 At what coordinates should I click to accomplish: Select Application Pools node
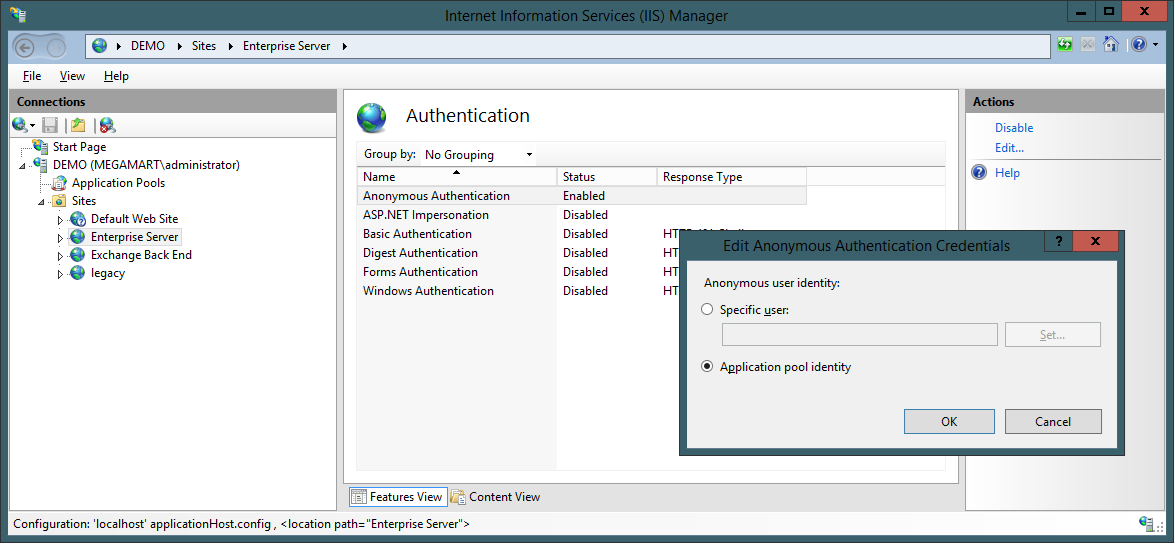tap(118, 183)
